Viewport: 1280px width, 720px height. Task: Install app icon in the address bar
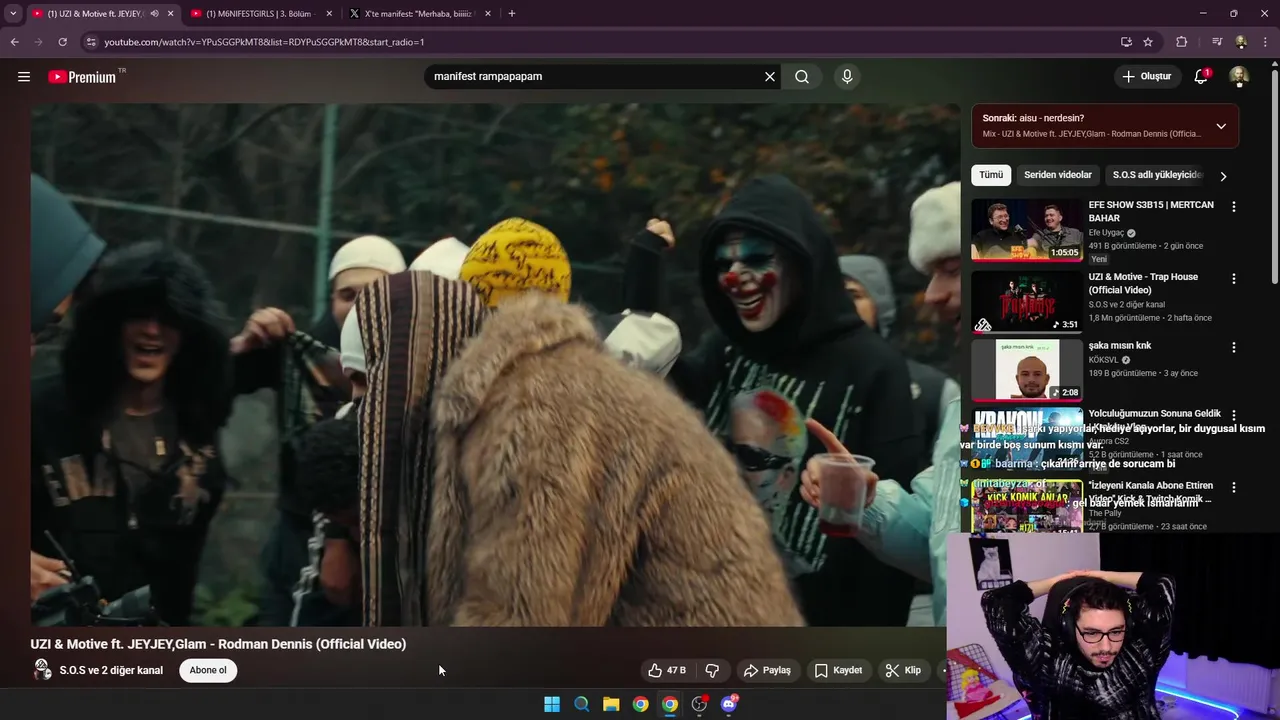click(x=1126, y=42)
